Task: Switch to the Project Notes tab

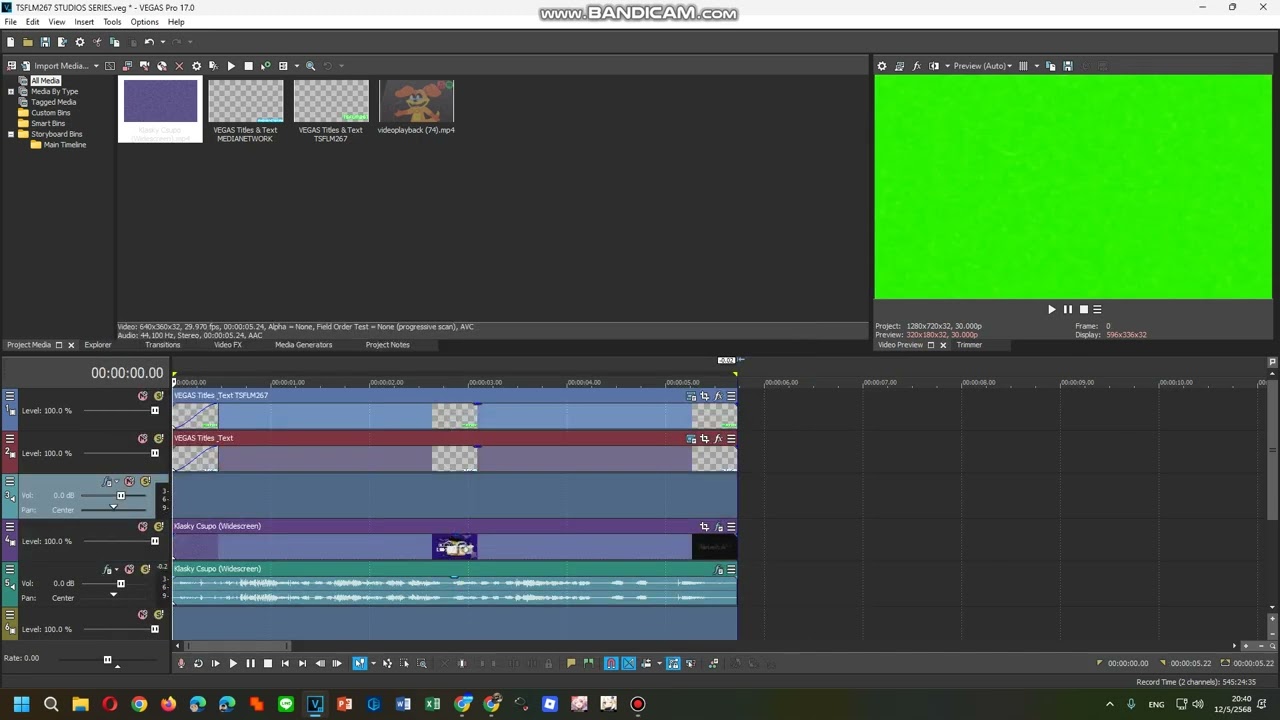Action: (x=387, y=345)
